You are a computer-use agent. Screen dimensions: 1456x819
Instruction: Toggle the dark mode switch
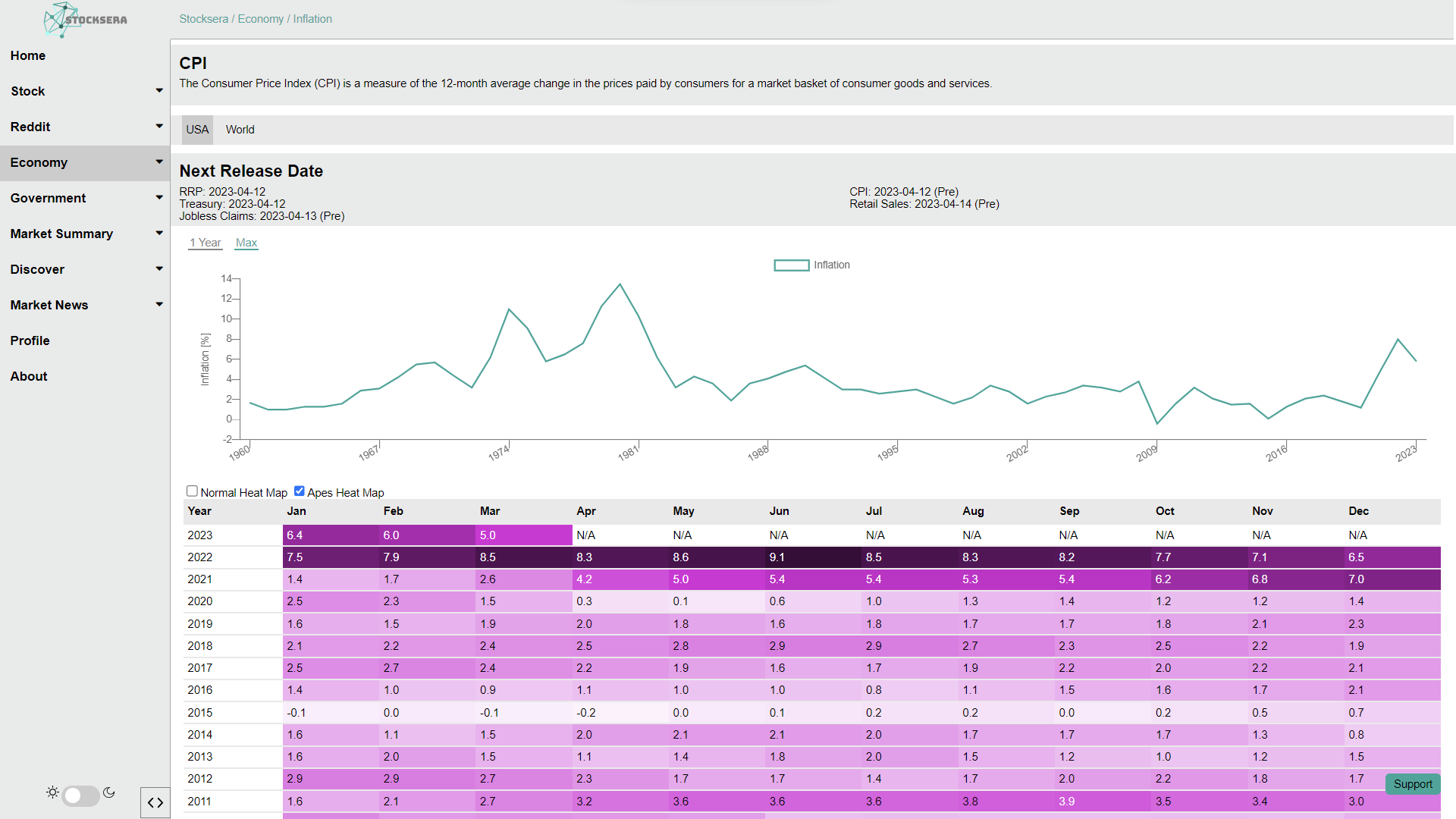tap(80, 795)
